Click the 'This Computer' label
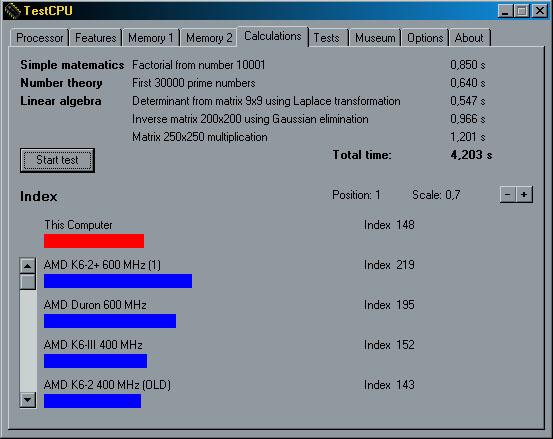Viewport: 553px width, 439px height. click(78, 225)
